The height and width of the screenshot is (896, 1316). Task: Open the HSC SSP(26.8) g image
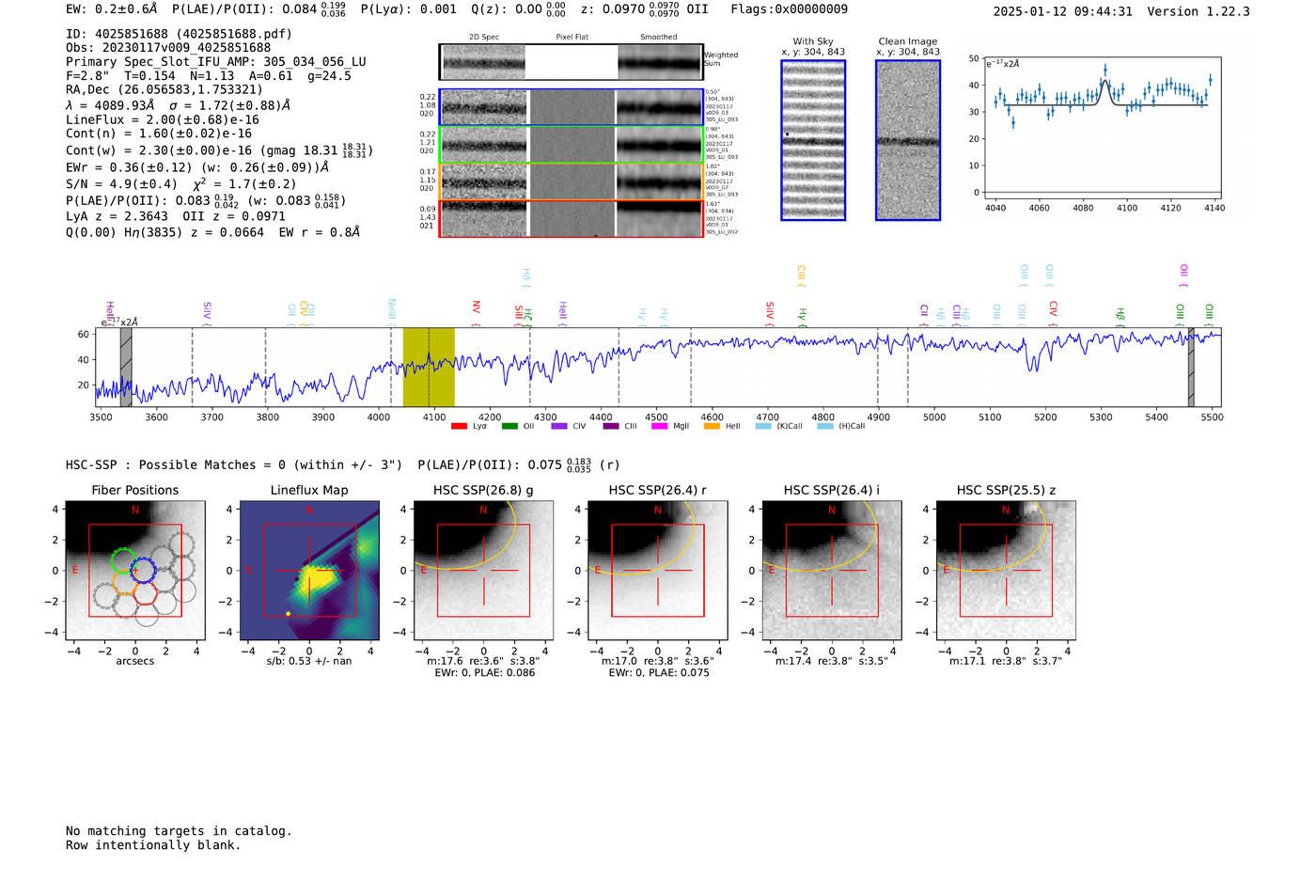483,571
